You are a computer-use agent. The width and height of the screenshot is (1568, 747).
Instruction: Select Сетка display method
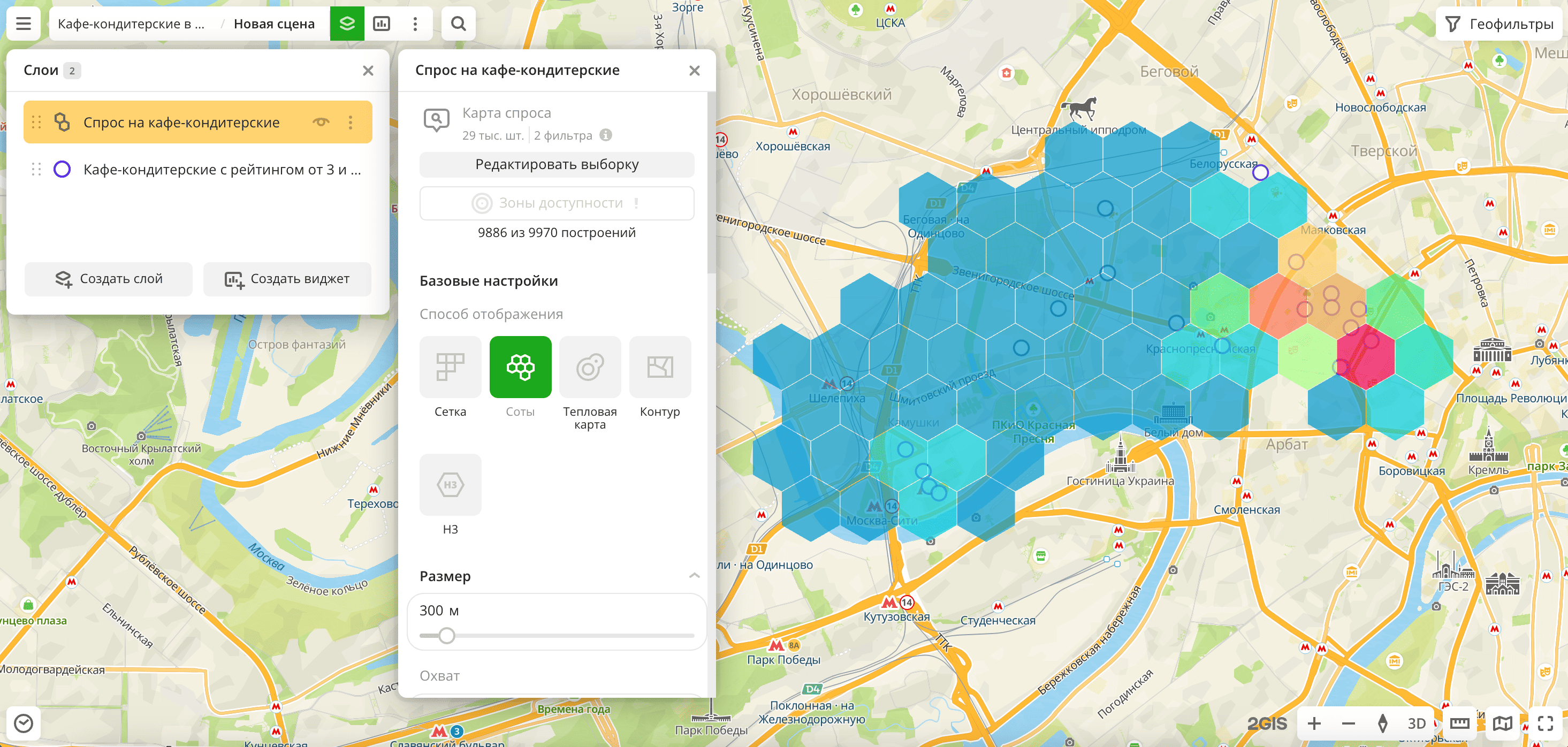pos(450,367)
